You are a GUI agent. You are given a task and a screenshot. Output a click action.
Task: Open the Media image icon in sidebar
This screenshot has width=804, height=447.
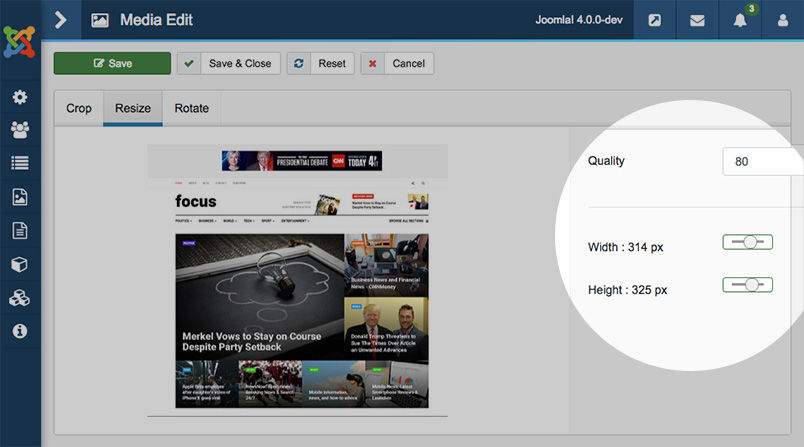[x=20, y=197]
